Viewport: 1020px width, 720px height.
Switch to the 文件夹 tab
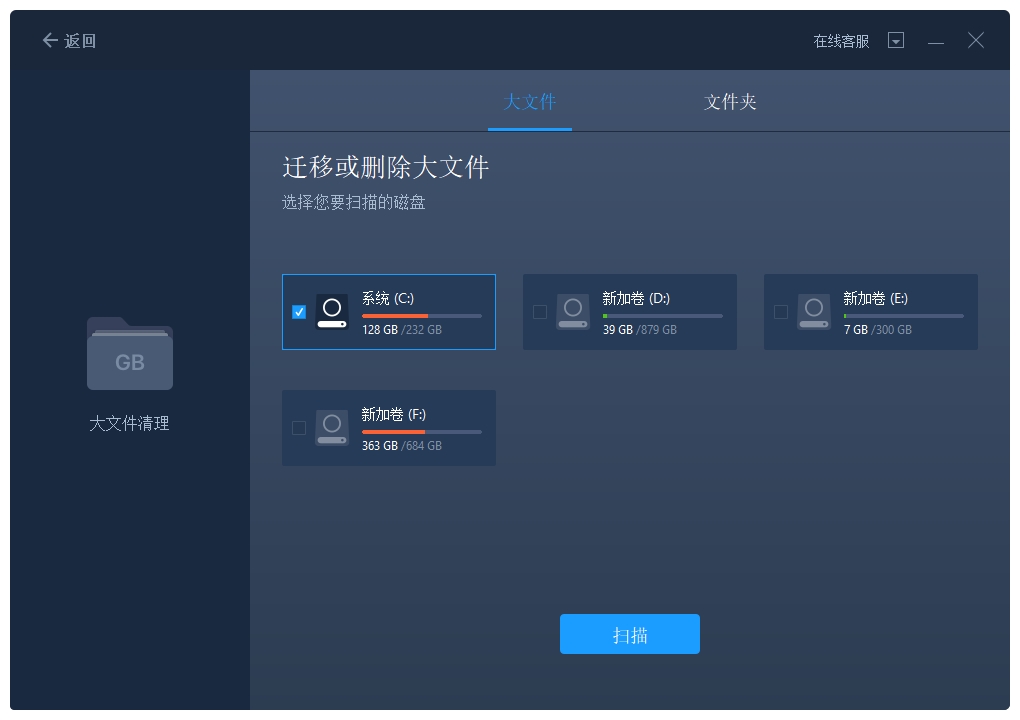[x=730, y=102]
